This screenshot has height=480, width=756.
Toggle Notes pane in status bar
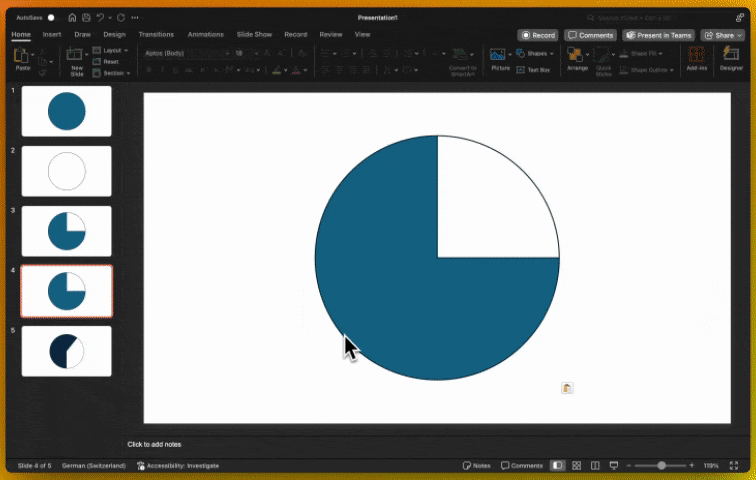[x=476, y=466]
